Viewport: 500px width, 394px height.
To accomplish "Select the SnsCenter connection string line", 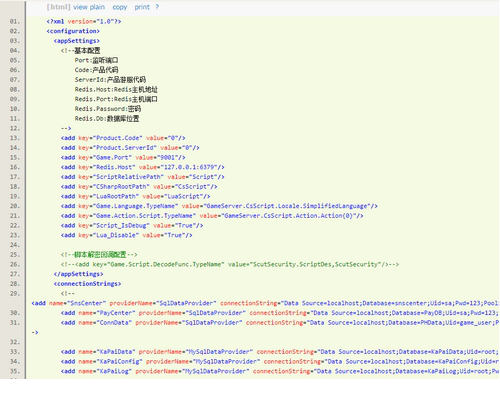I will [265, 303].
